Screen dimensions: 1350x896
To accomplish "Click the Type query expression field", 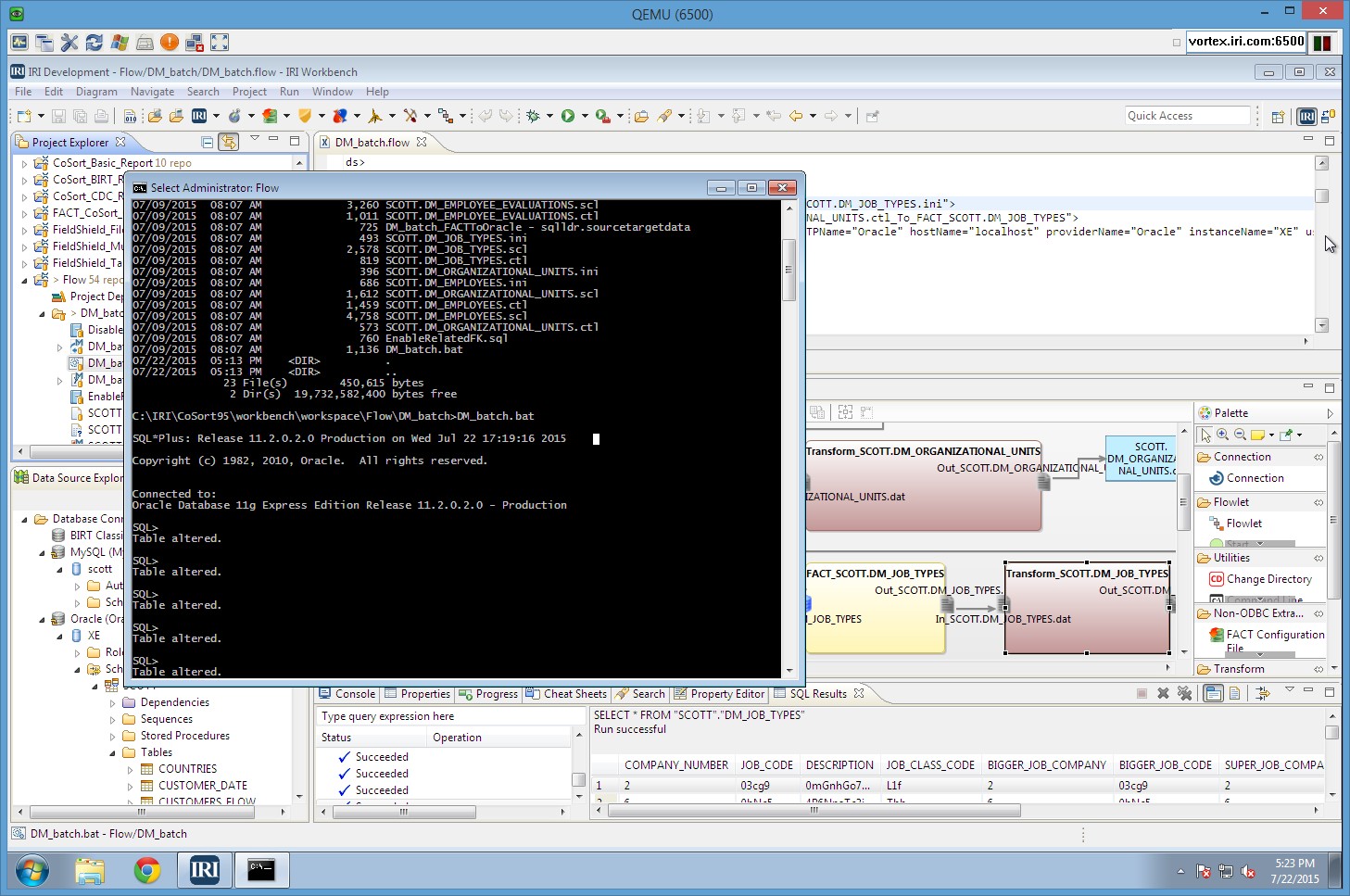I will pyautogui.click(x=450, y=716).
